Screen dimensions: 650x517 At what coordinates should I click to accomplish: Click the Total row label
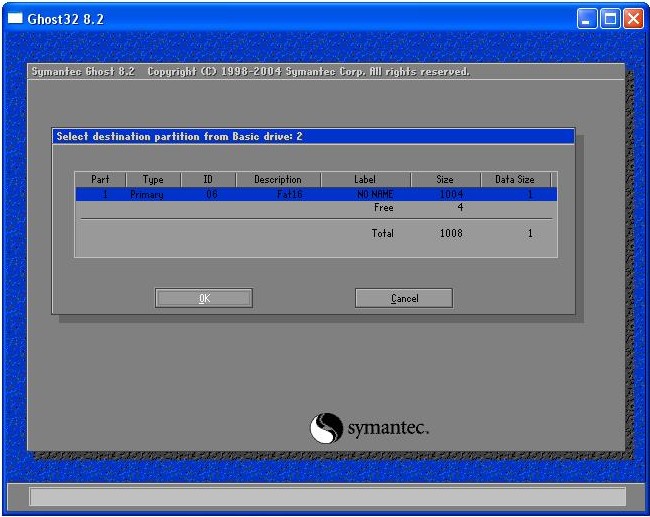click(x=383, y=233)
